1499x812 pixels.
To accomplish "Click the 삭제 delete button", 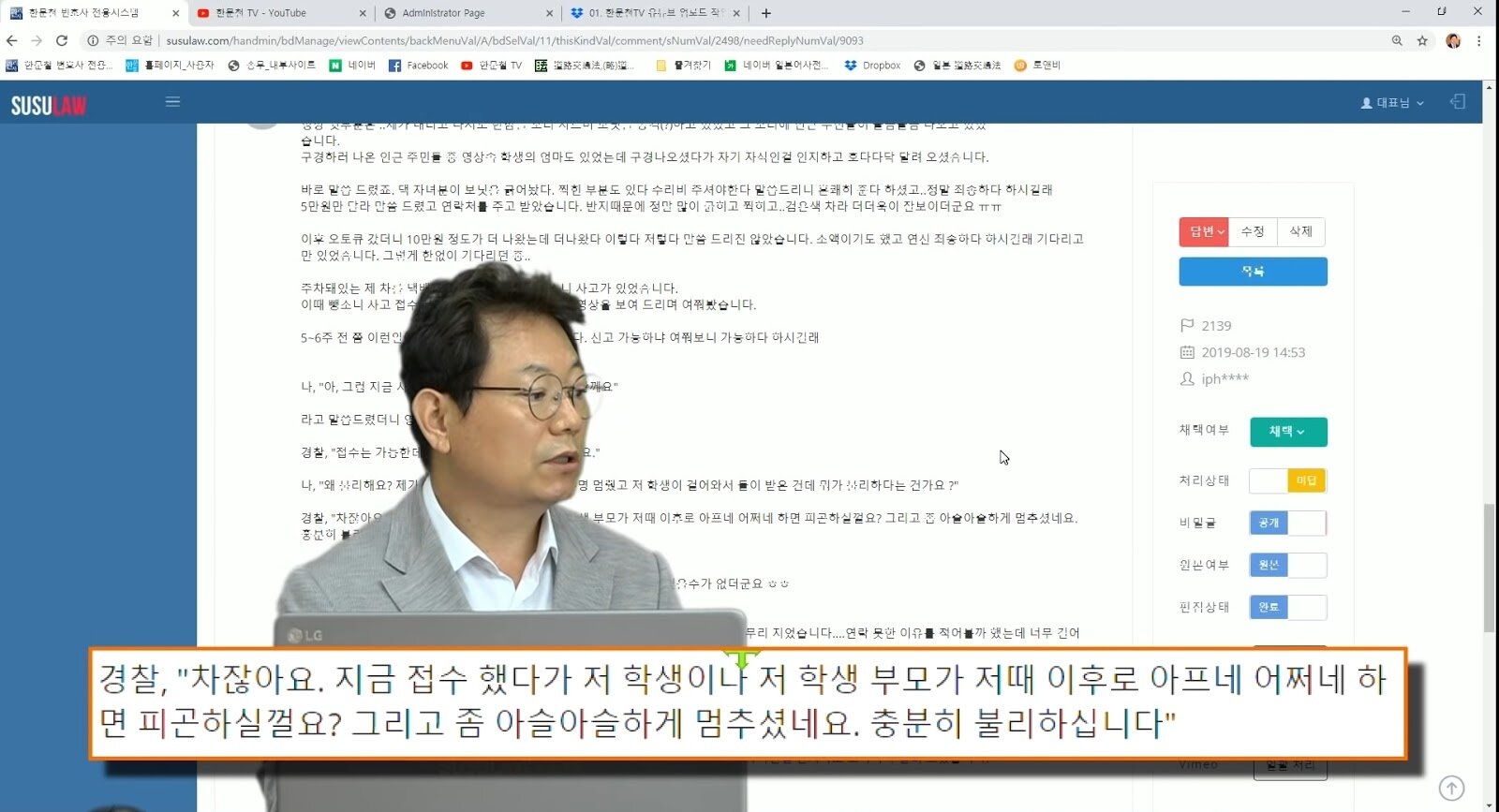I will pos(1301,231).
